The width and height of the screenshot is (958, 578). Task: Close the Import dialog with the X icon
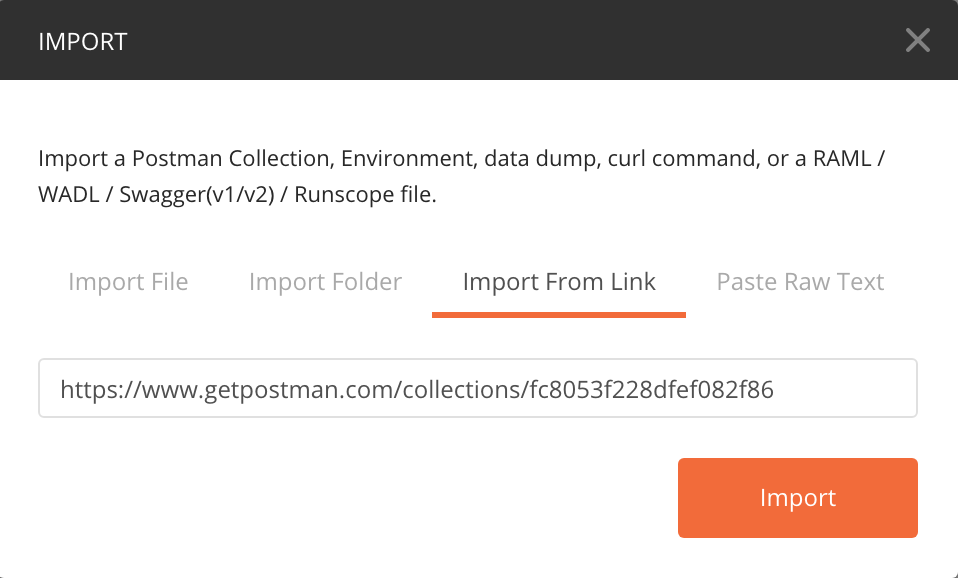tap(917, 40)
